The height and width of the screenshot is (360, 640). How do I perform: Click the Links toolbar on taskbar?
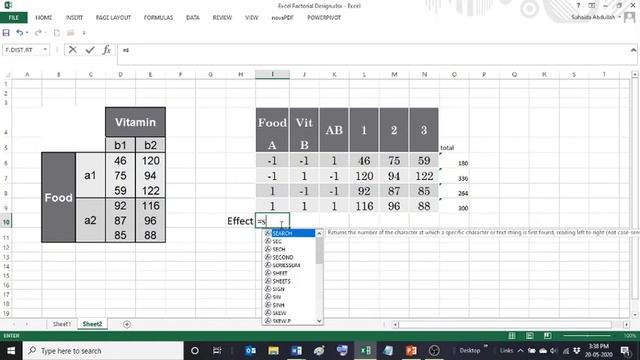point(506,351)
